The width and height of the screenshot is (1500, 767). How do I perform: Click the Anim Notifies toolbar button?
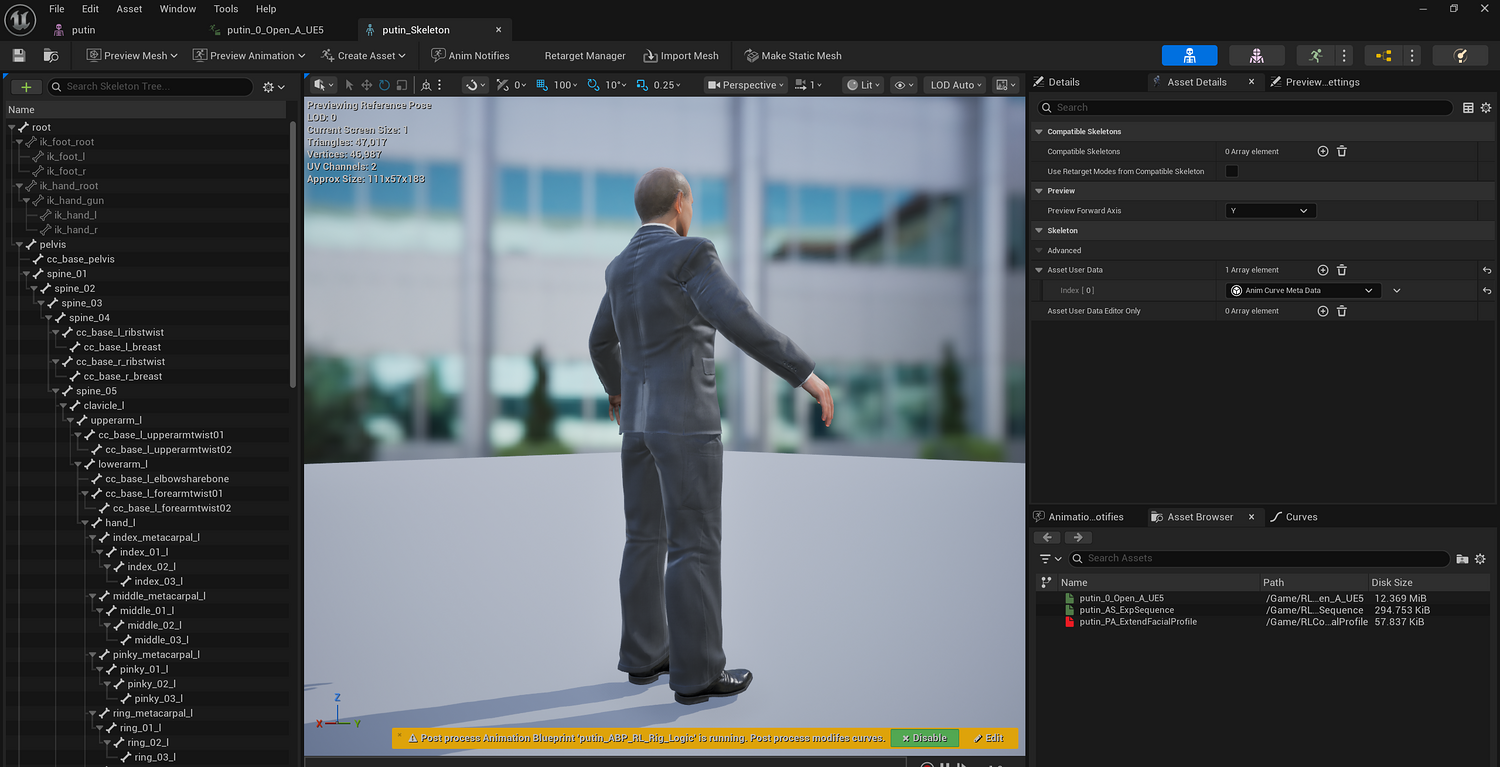coord(470,56)
